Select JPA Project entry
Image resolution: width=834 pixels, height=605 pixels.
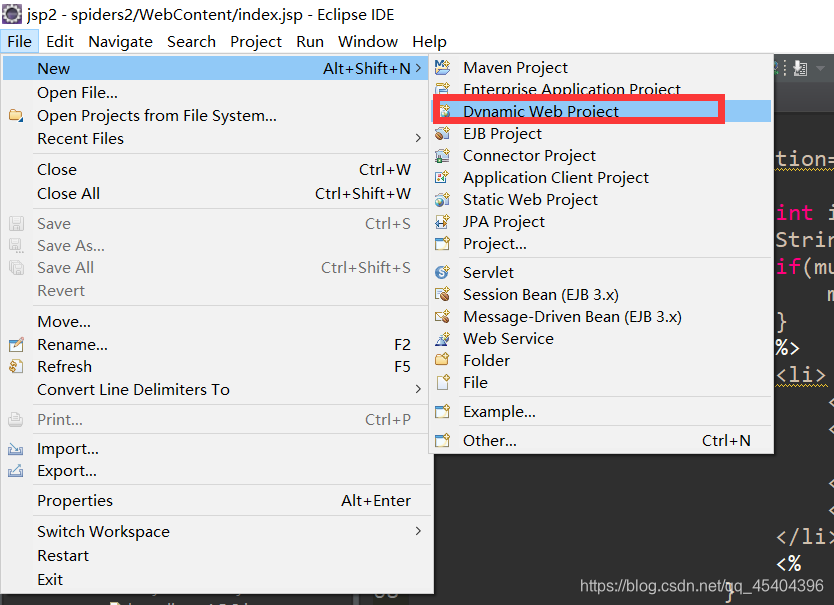602,221
